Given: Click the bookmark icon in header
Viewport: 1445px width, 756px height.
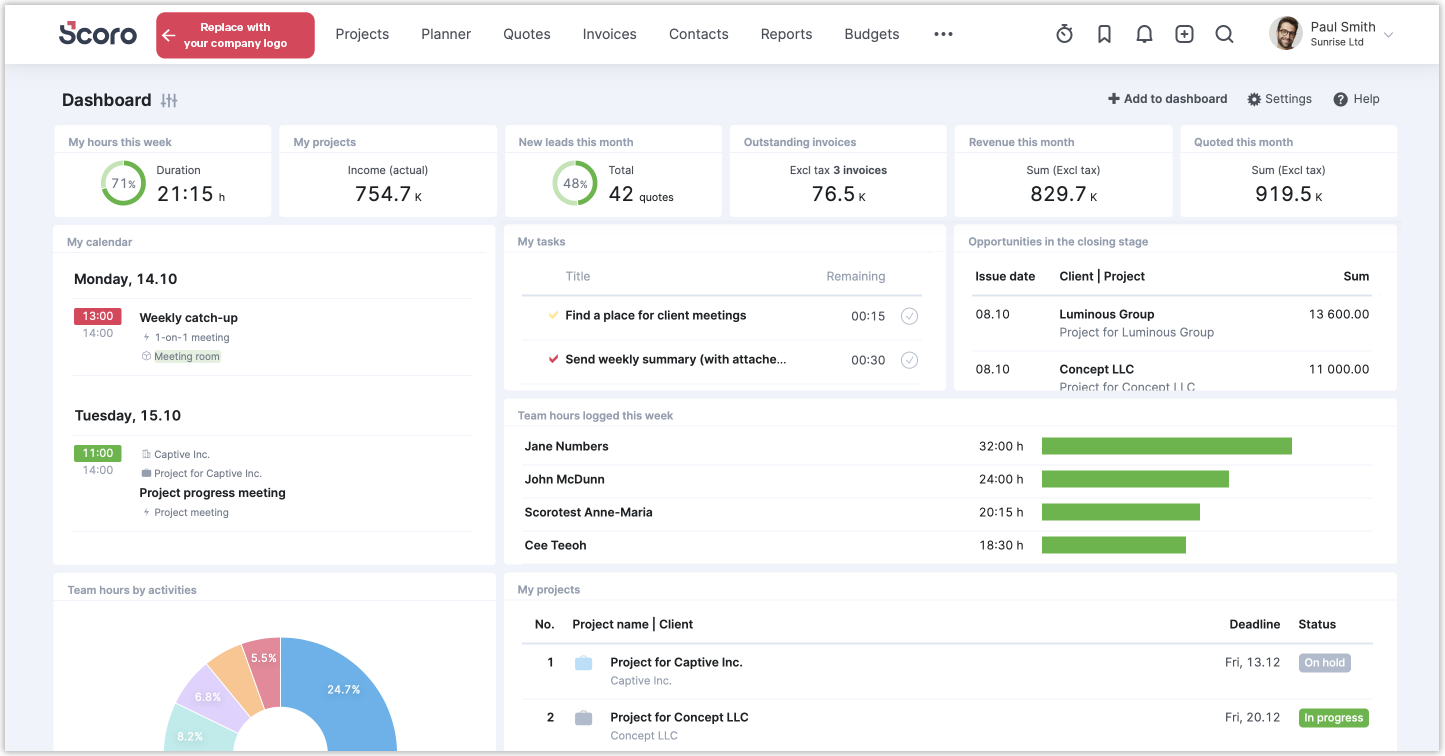Looking at the screenshot, I should tap(1104, 34).
